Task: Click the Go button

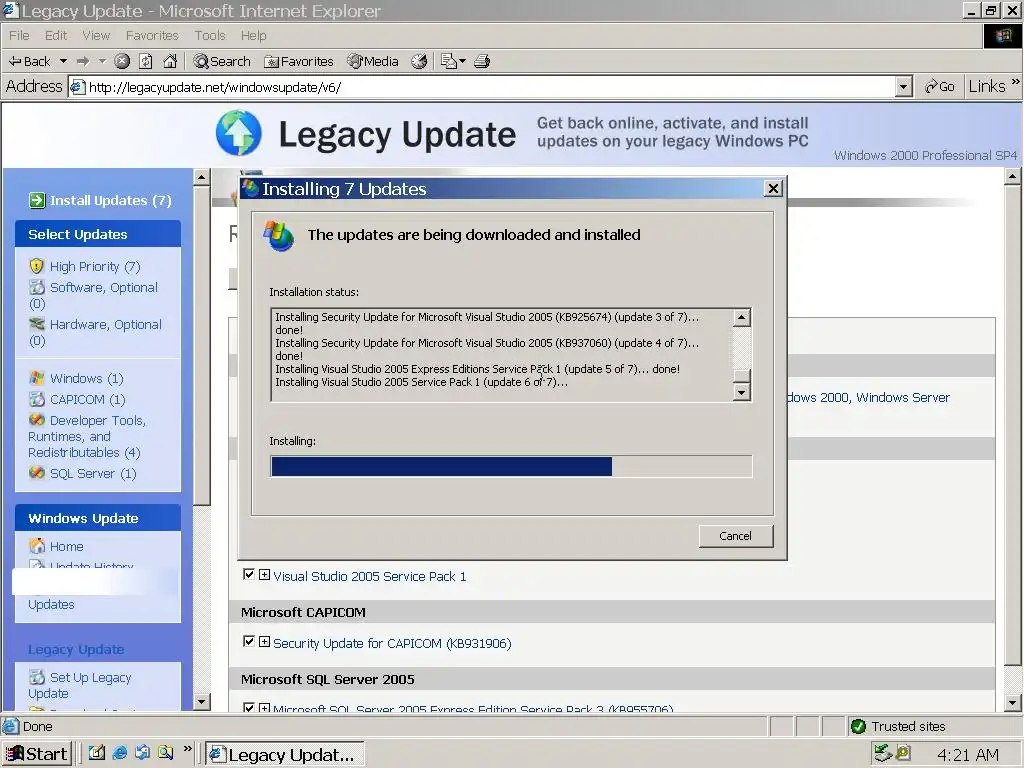Action: pyautogui.click(x=940, y=86)
